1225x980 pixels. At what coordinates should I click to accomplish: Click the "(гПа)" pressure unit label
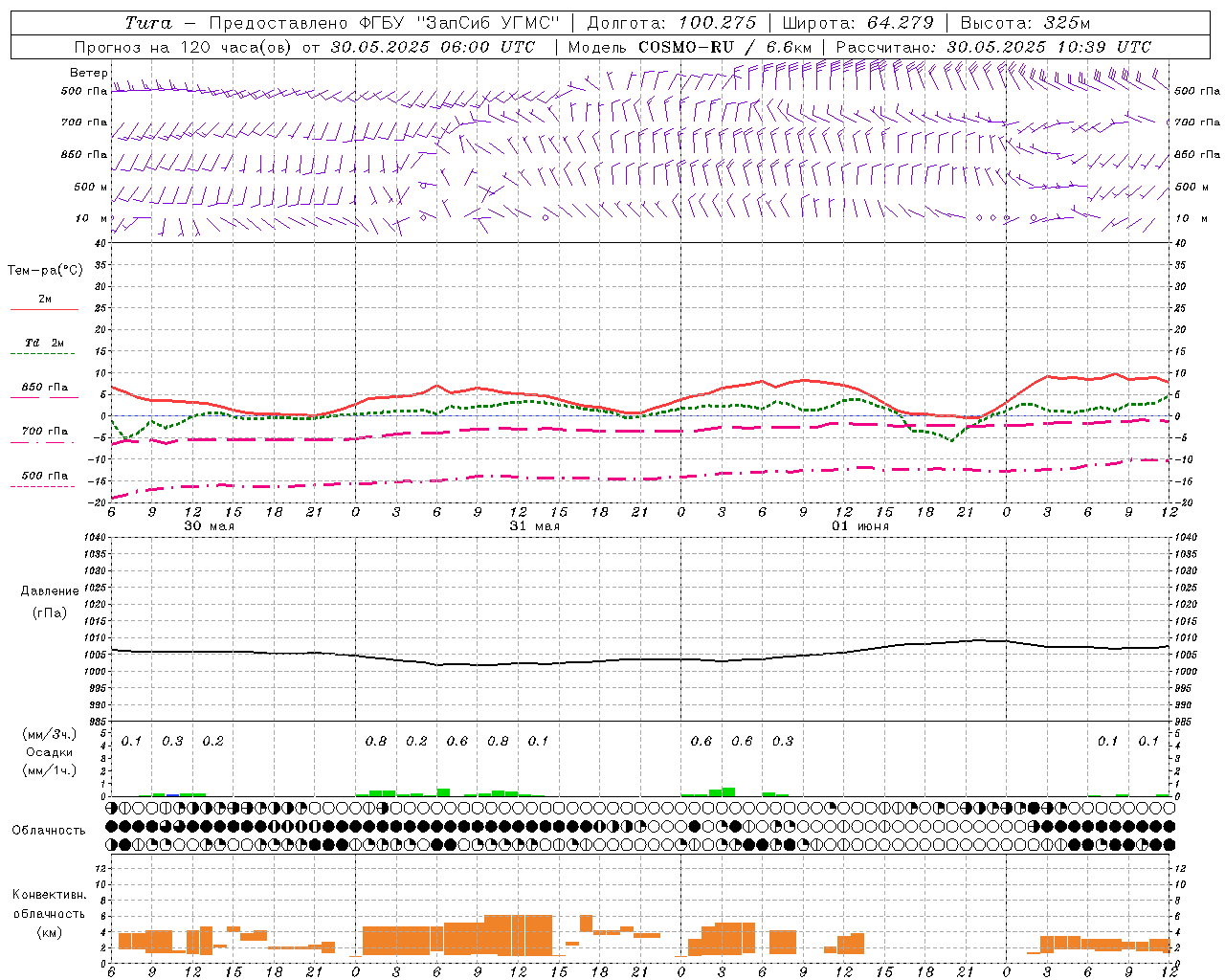[50, 612]
